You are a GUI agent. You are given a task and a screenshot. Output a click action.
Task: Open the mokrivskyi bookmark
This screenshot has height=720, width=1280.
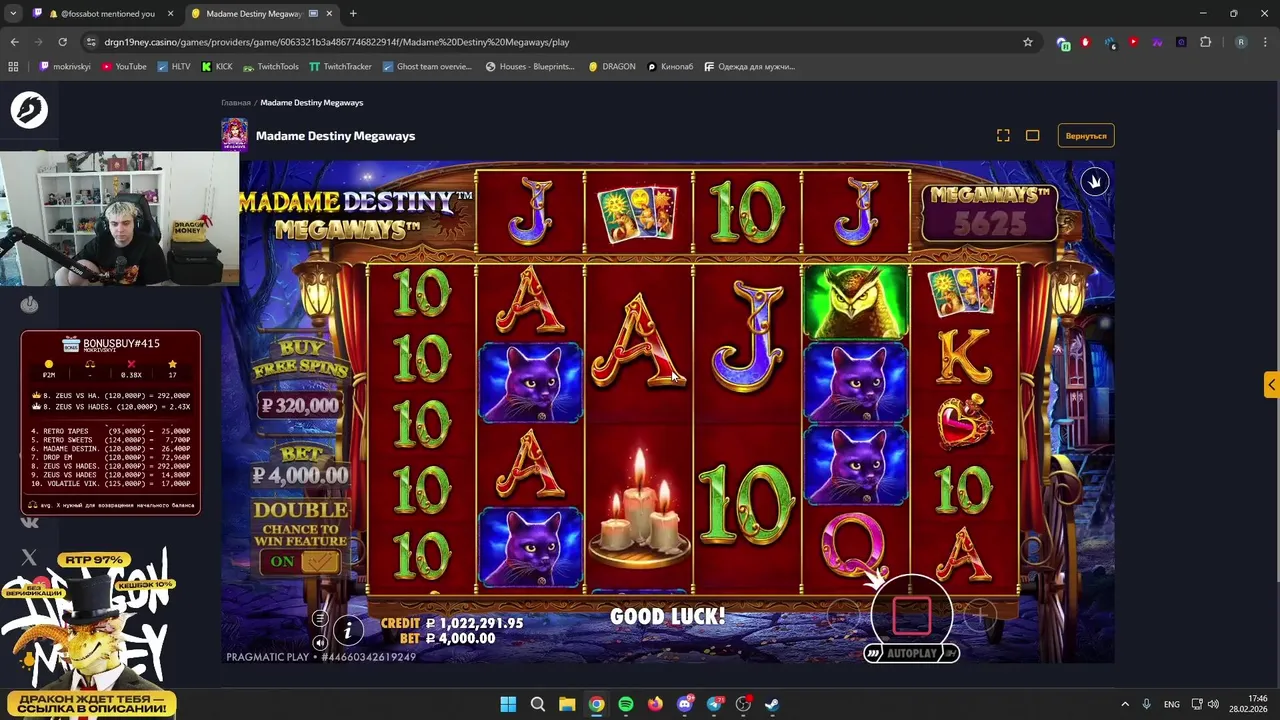[x=65, y=67]
